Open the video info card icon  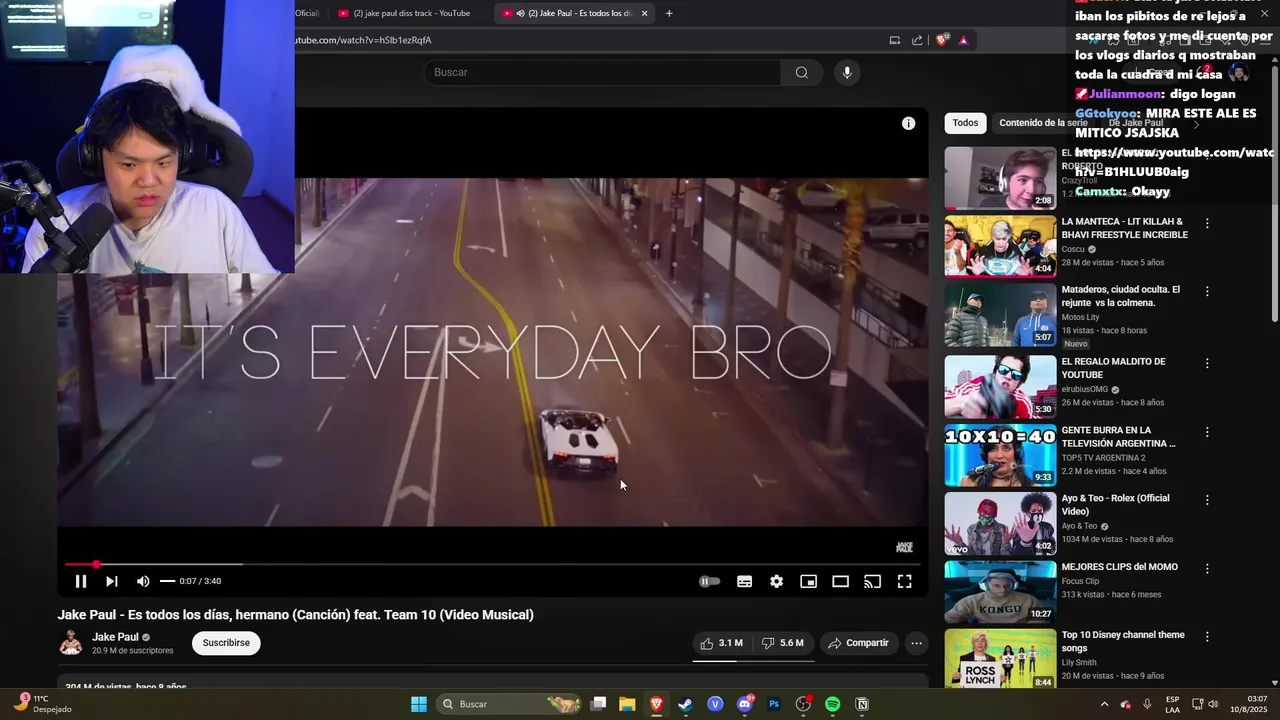pos(908,123)
